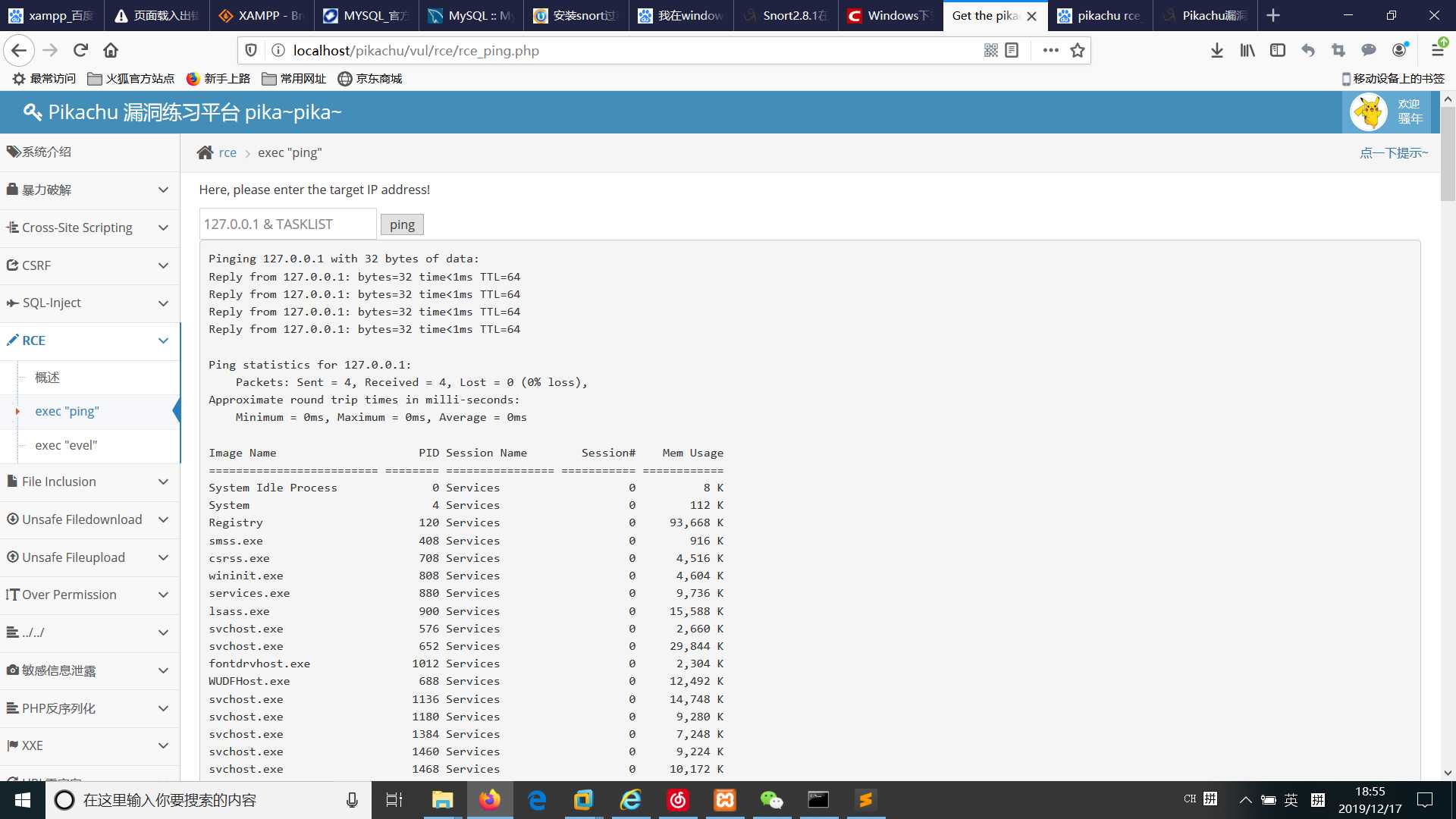This screenshot has height=819, width=1456.
Task: Open the library icon in Firefox toolbar
Action: (x=1247, y=50)
